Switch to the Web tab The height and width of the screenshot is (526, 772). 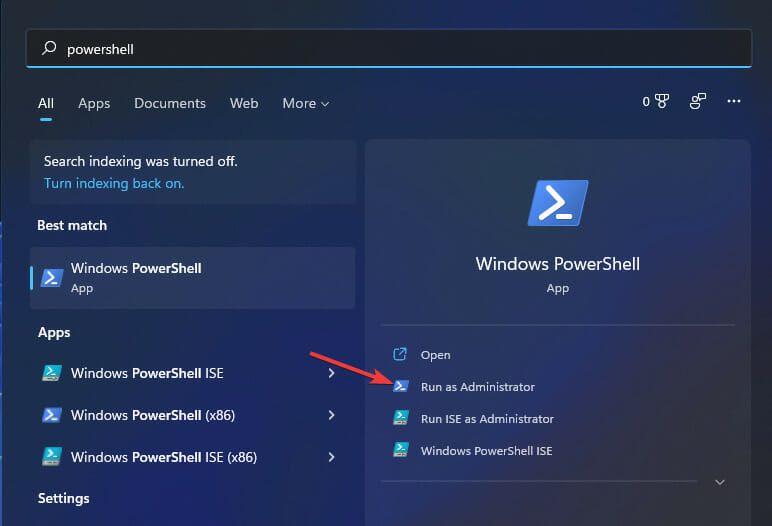click(244, 103)
